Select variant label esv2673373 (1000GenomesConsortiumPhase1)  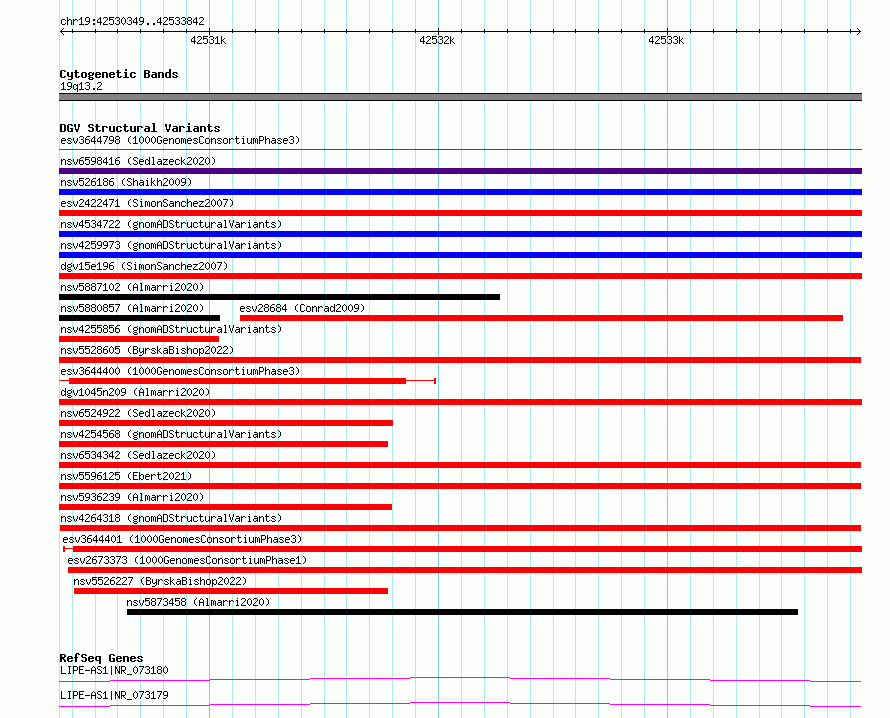point(187,560)
